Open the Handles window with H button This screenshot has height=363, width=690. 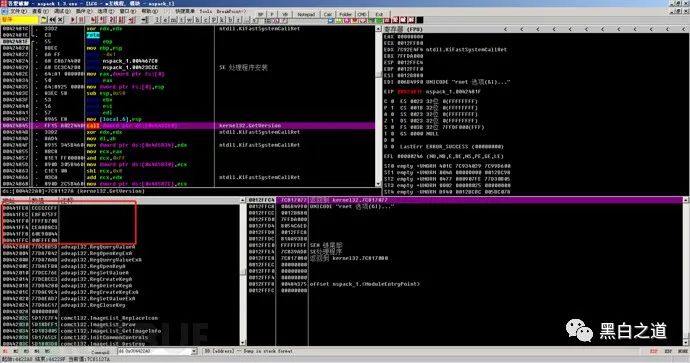click(x=198, y=20)
